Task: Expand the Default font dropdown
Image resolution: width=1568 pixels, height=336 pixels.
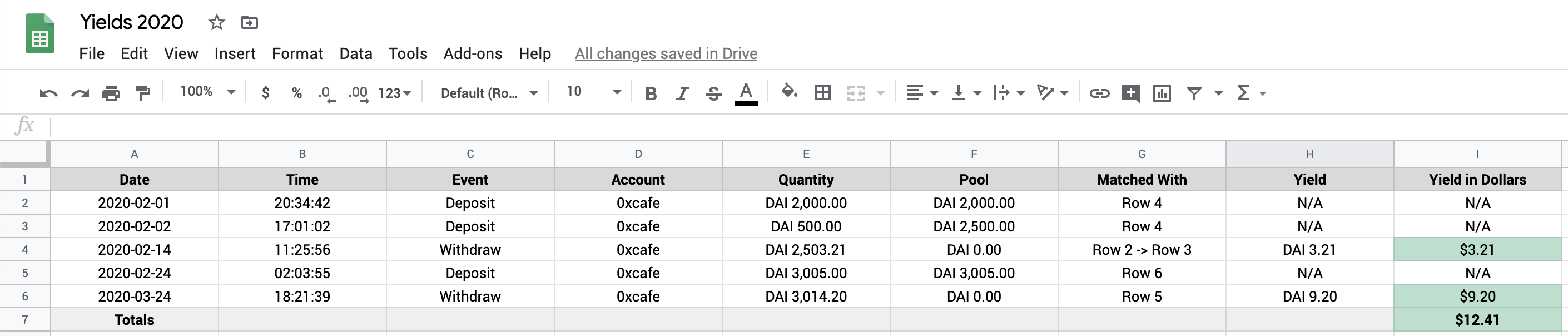Action: (x=489, y=93)
